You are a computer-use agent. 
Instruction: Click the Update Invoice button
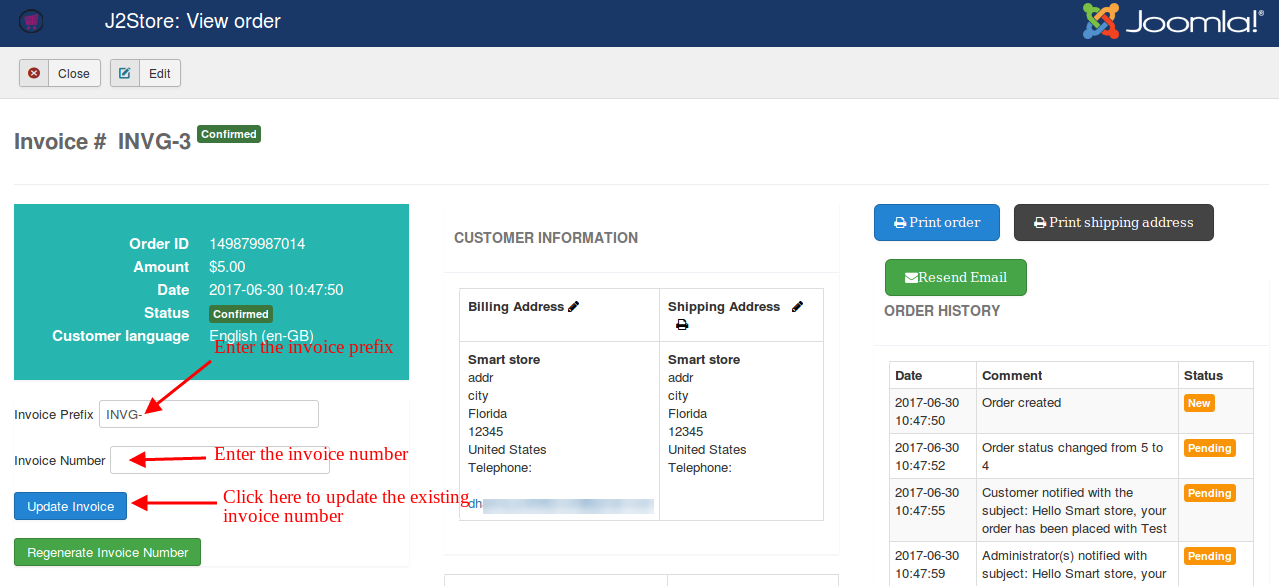click(x=71, y=506)
